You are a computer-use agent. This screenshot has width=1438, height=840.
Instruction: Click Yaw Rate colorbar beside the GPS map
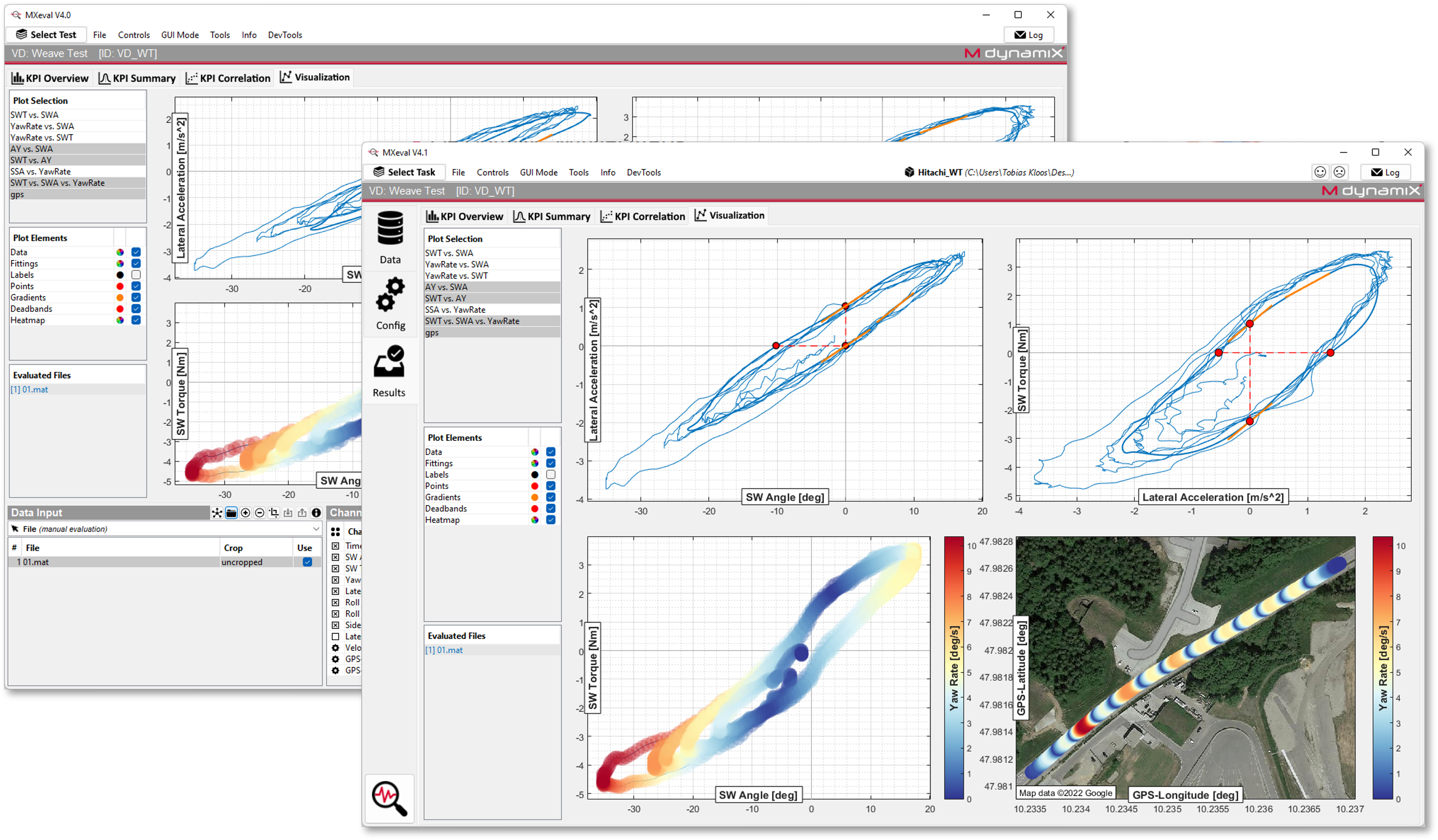coord(1383,668)
